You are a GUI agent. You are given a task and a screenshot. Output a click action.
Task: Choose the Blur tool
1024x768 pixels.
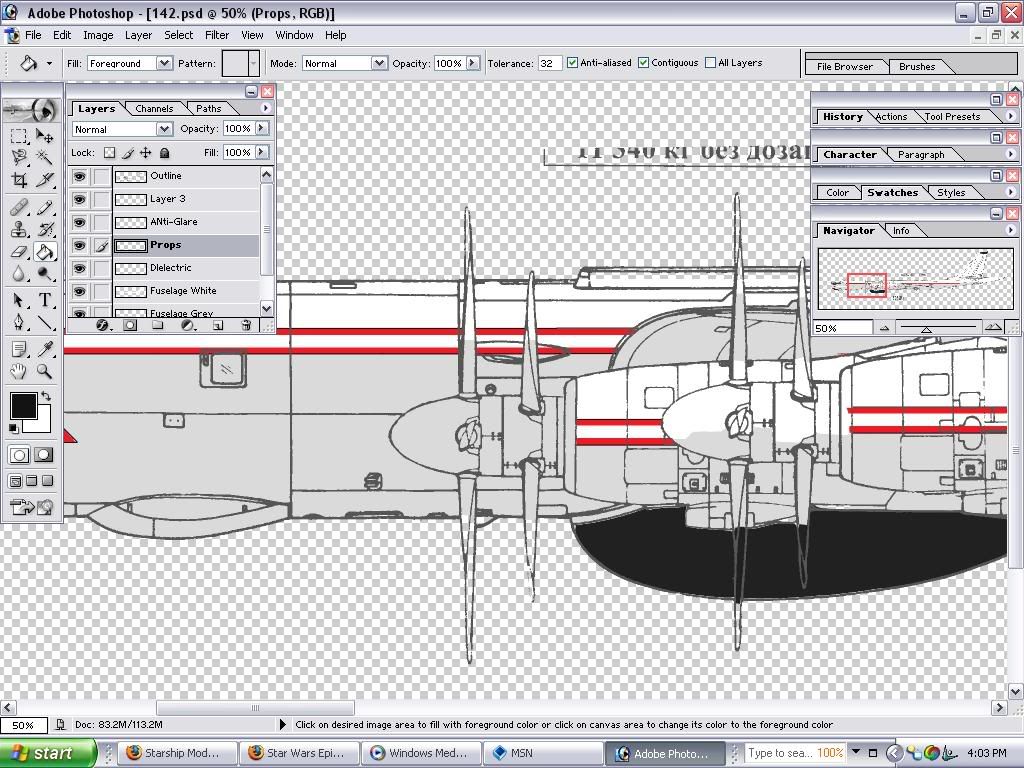19,273
